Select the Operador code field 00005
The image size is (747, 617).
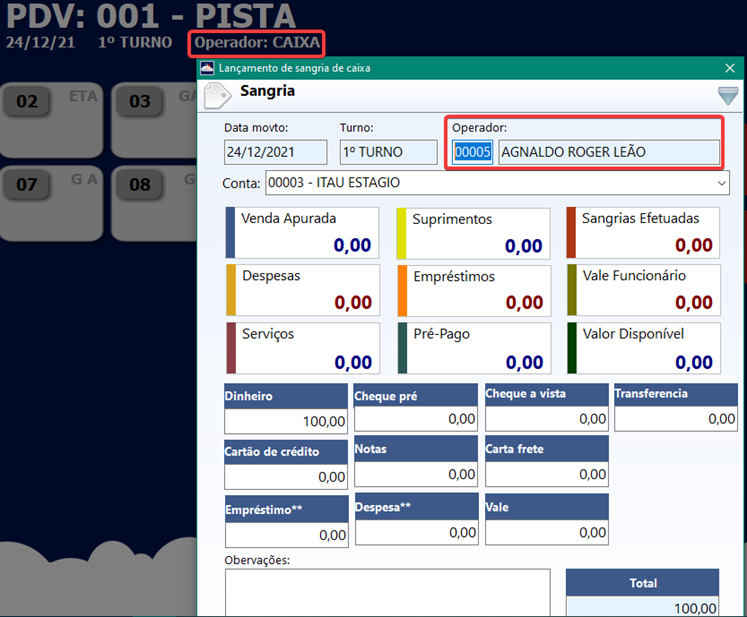(x=472, y=152)
